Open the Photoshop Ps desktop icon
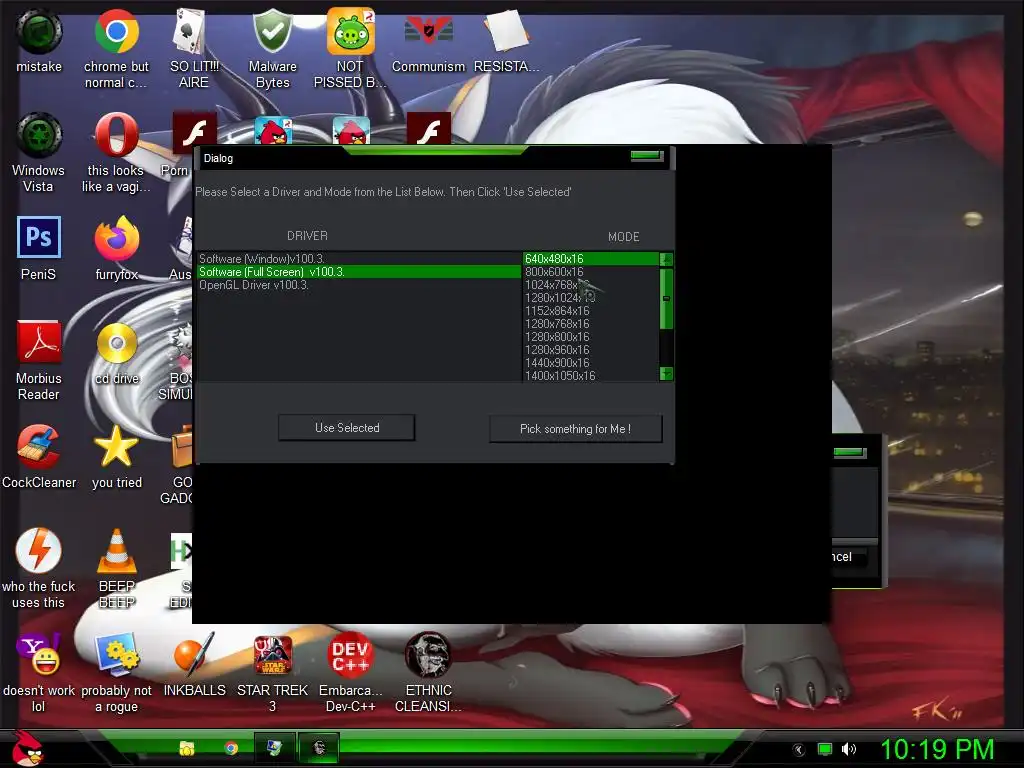The height and width of the screenshot is (768, 1024). [x=39, y=238]
